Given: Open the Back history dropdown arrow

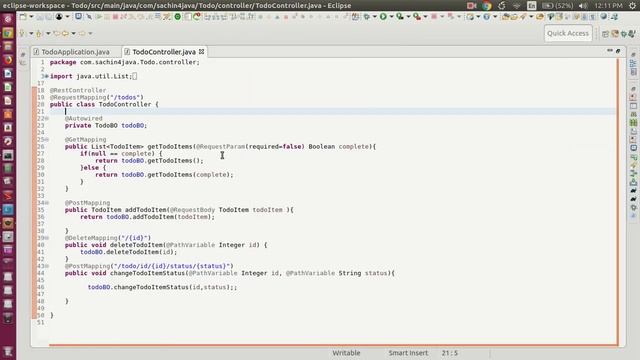Looking at the screenshot, I should pos(73,33).
